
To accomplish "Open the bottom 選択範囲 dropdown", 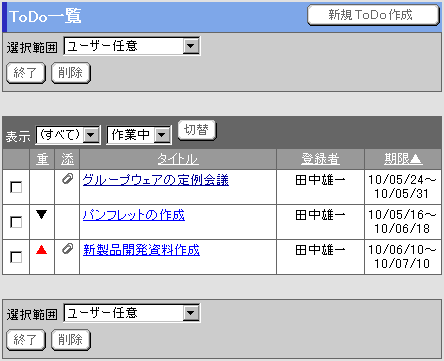I will click(132, 313).
